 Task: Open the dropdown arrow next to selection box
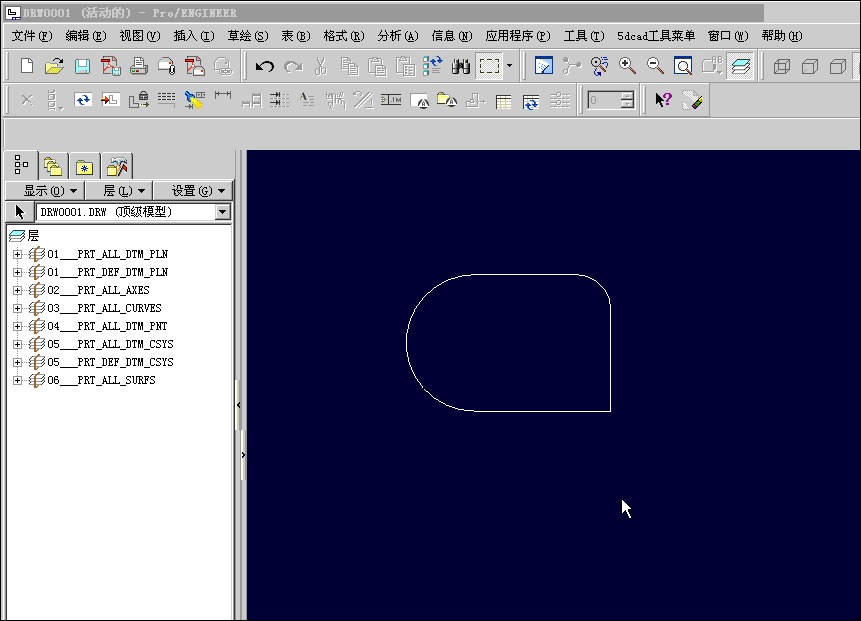point(510,66)
